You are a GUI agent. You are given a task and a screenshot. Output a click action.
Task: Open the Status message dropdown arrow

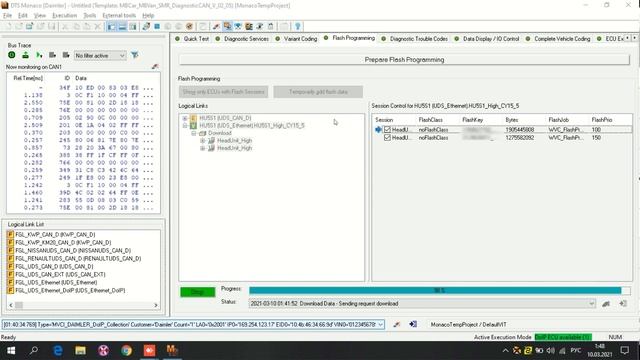[591, 304]
